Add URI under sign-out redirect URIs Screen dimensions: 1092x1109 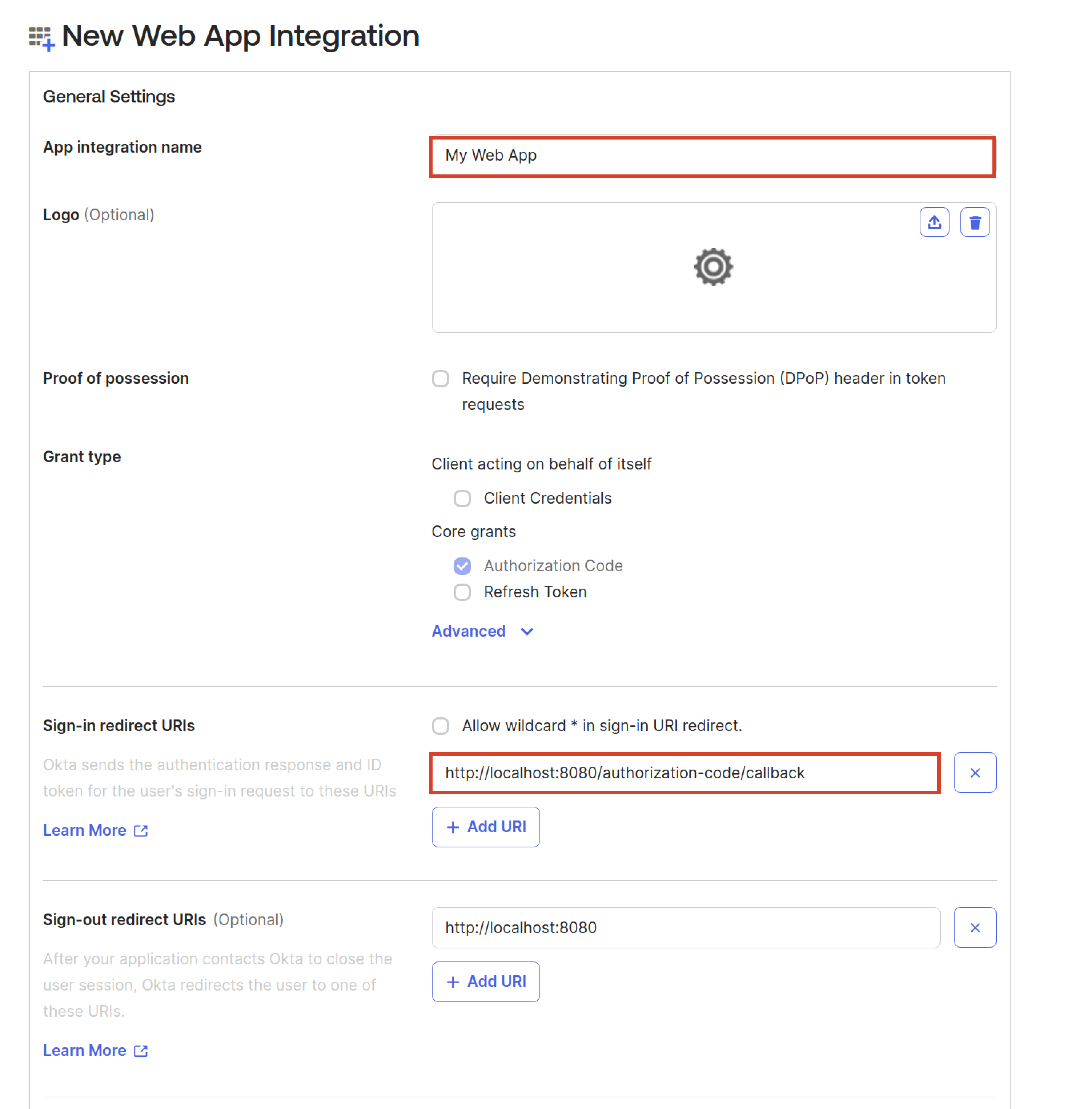485,981
